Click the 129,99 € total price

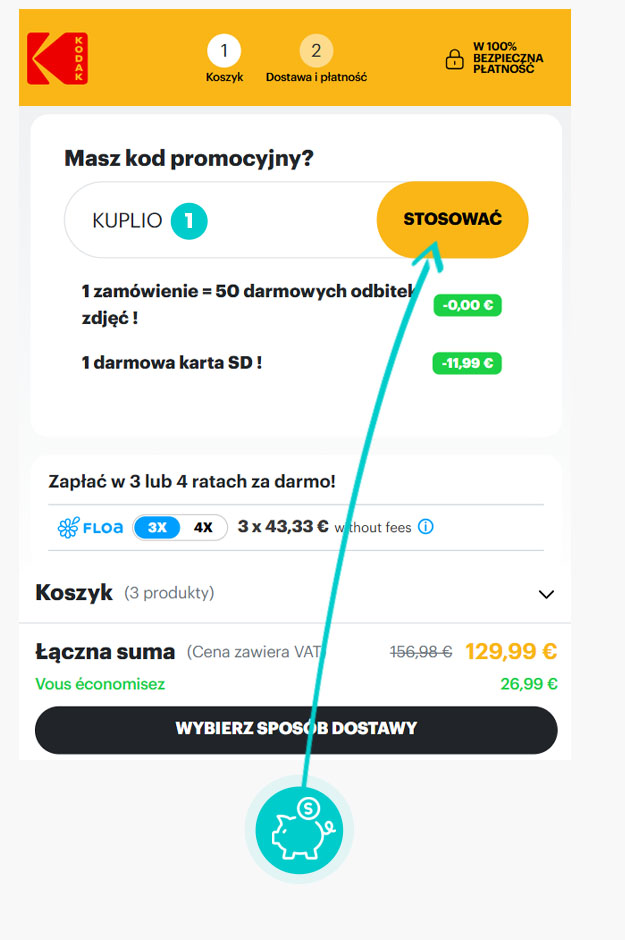[x=511, y=651]
